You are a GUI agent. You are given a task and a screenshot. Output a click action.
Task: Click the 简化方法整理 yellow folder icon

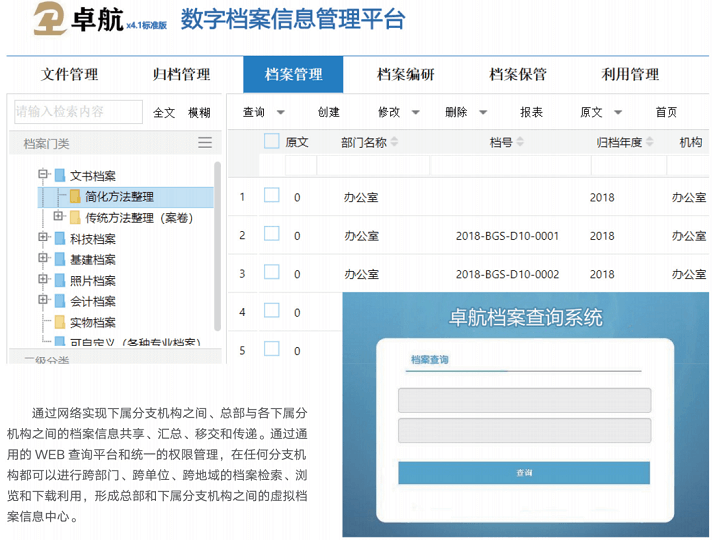click(75, 197)
